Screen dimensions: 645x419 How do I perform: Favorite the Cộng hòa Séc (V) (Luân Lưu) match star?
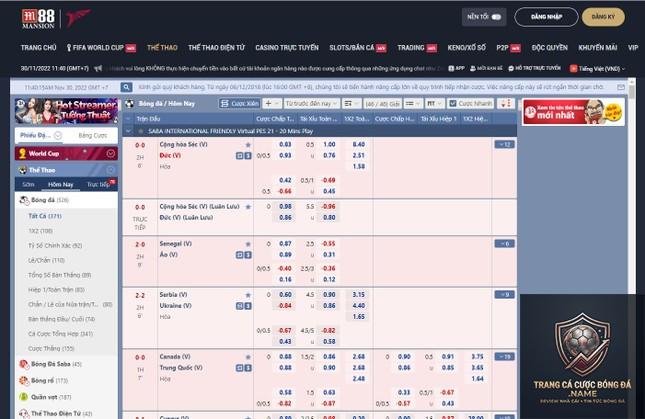248,207
